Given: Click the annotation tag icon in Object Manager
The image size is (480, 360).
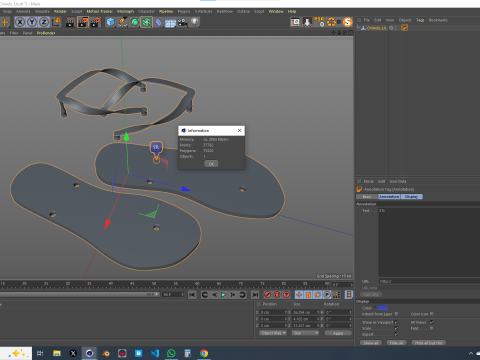Looking at the screenshot, I should (405, 28).
